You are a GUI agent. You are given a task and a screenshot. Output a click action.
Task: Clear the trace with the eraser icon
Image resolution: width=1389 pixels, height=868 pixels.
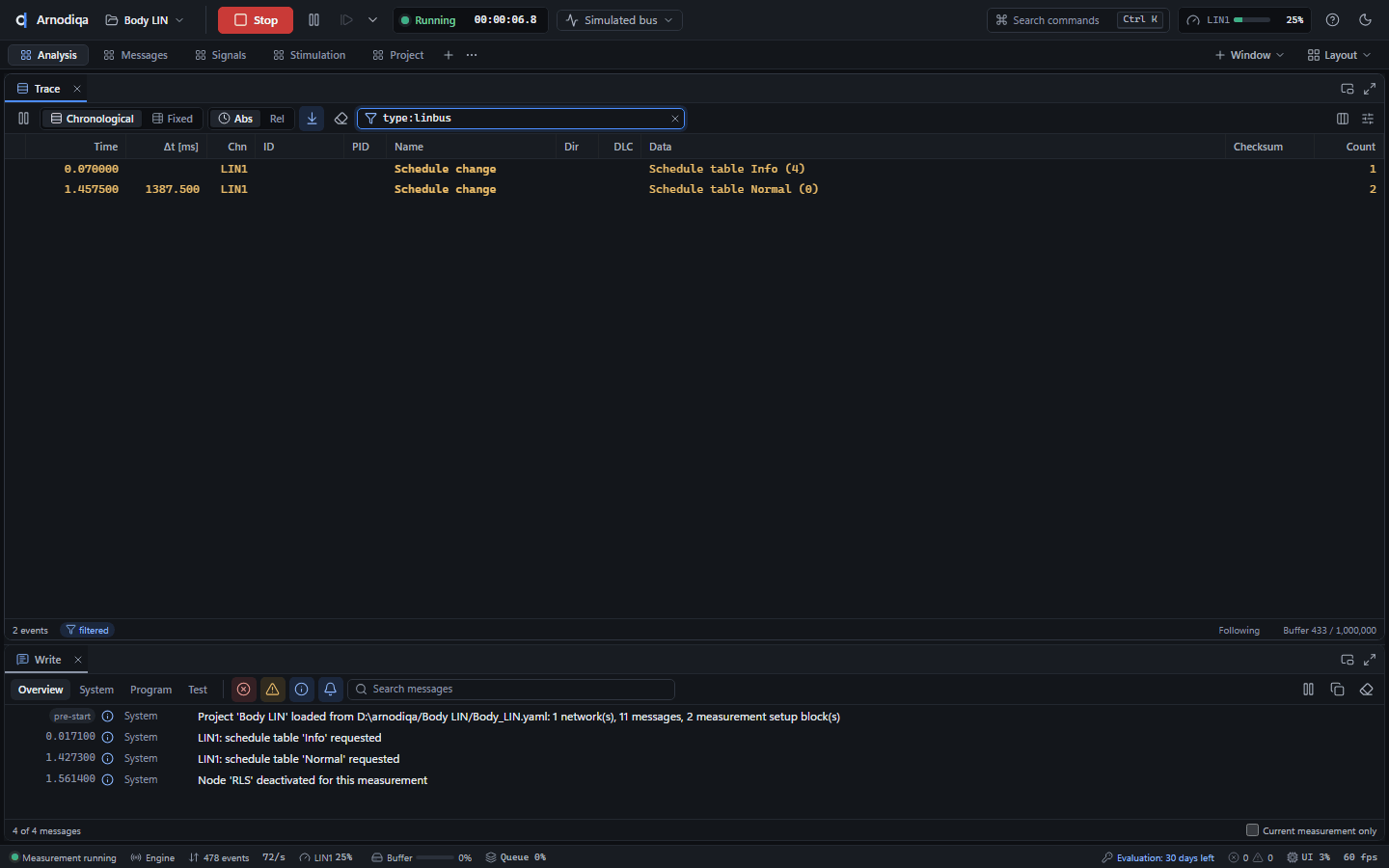tap(340, 119)
